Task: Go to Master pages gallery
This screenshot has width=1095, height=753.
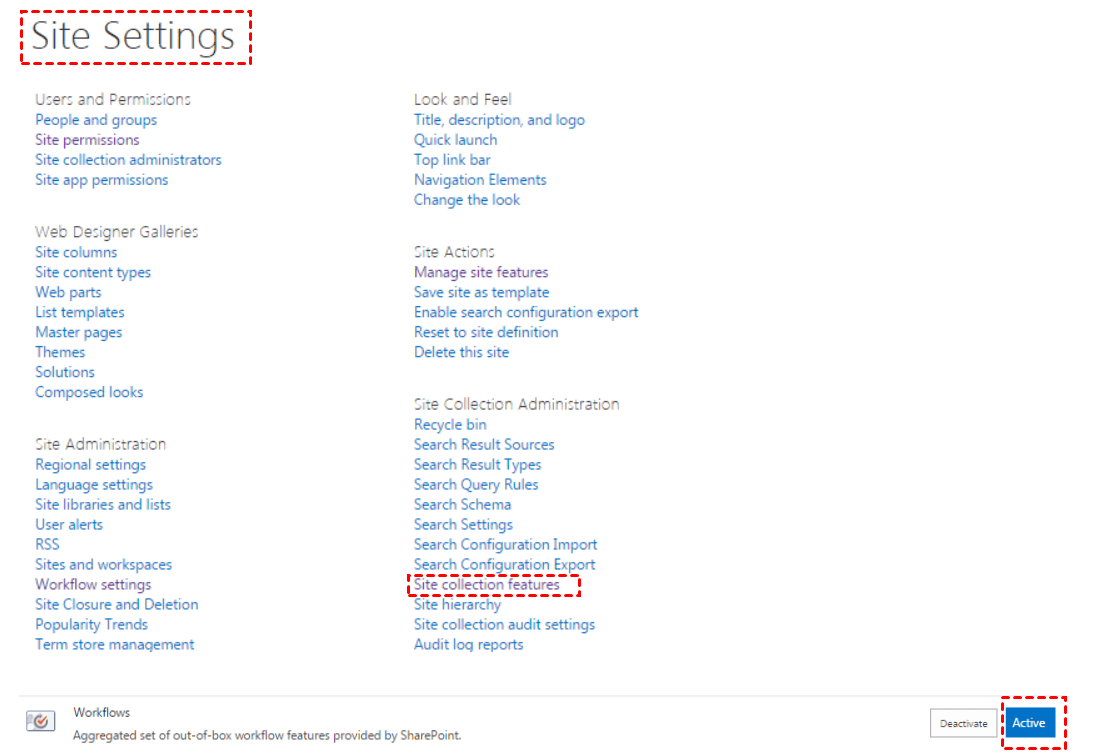Action: coord(78,332)
